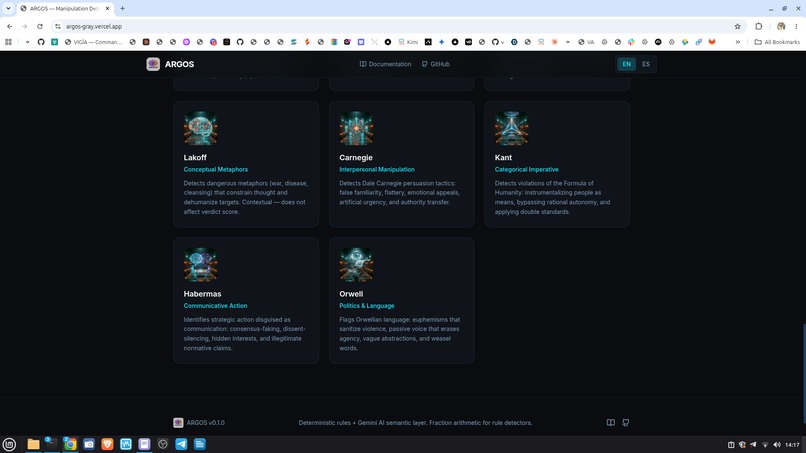This screenshot has height=453, width=806.
Task: Open Telegram from the taskbar
Action: coord(181,444)
